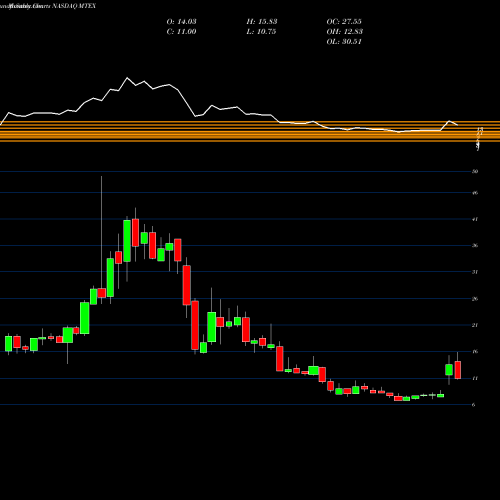Click the 46 price axis label
The width and height of the screenshot is (500, 500).
[x=475, y=193]
